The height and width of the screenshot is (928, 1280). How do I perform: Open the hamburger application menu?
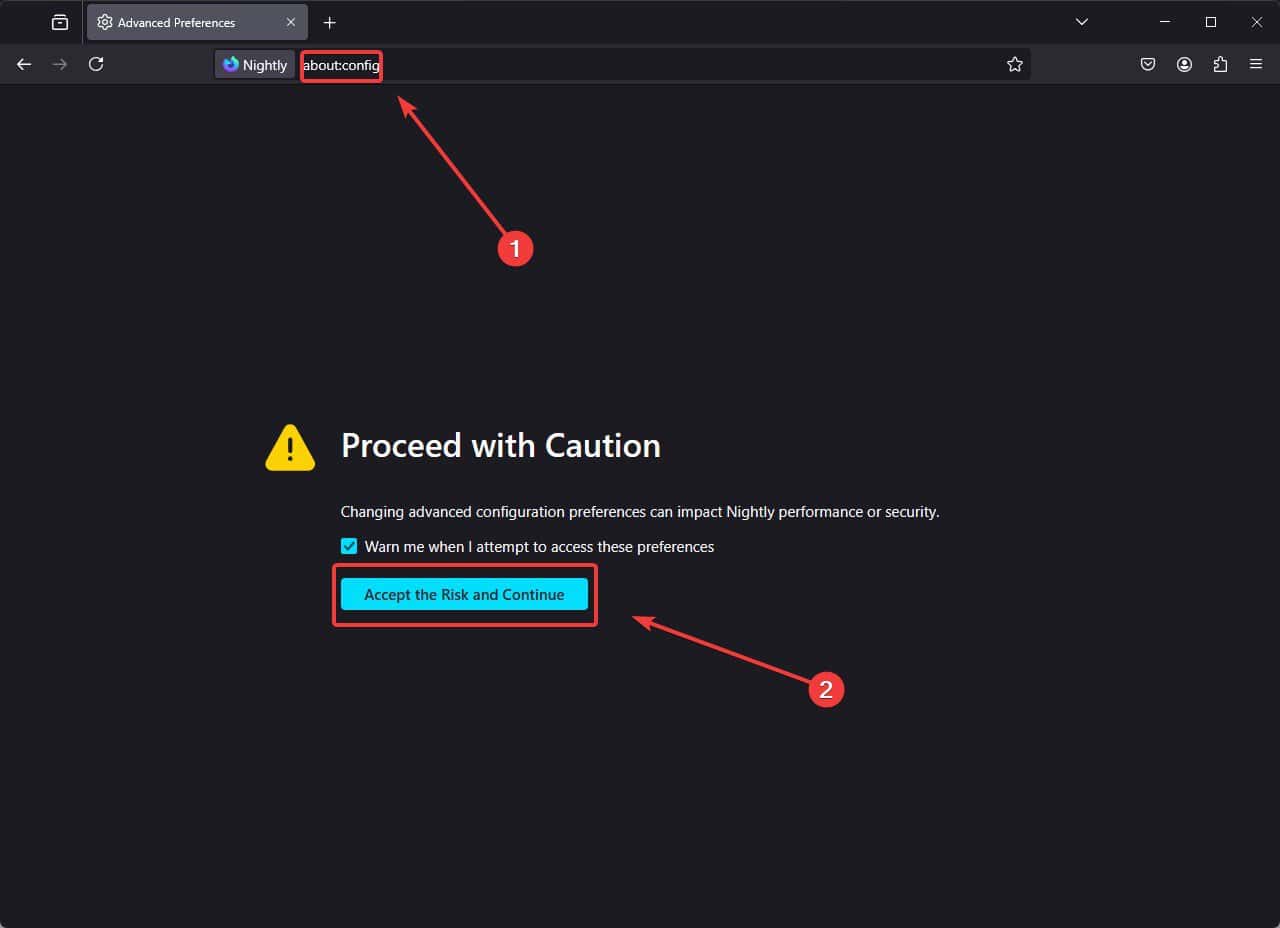tap(1256, 64)
